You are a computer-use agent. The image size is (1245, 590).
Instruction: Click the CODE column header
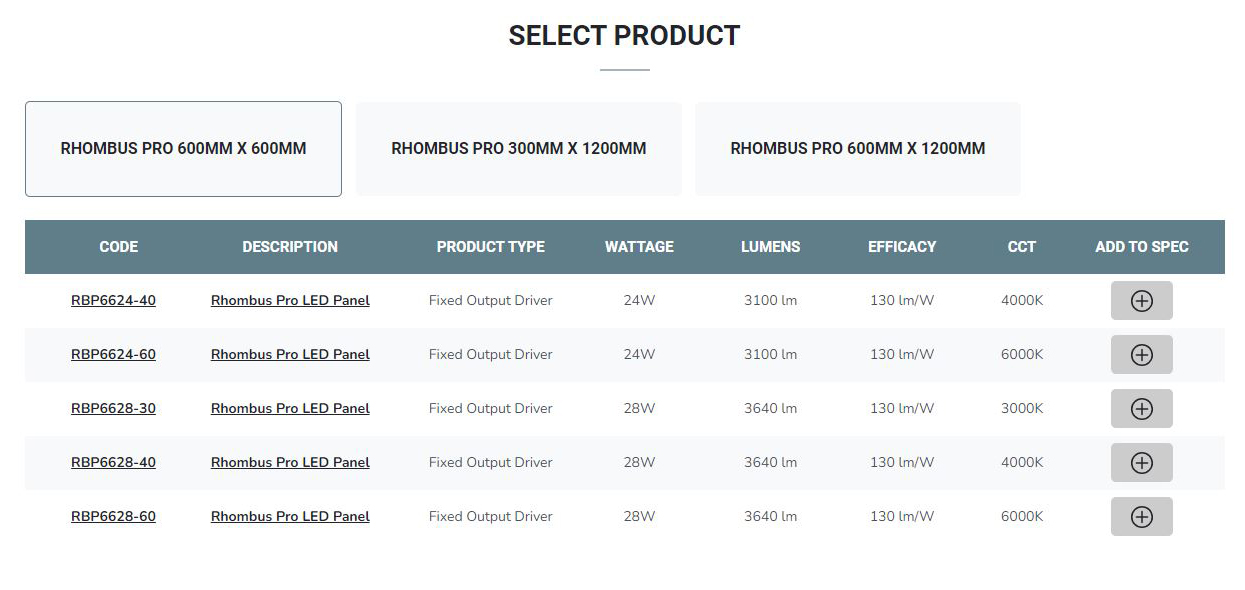click(119, 247)
